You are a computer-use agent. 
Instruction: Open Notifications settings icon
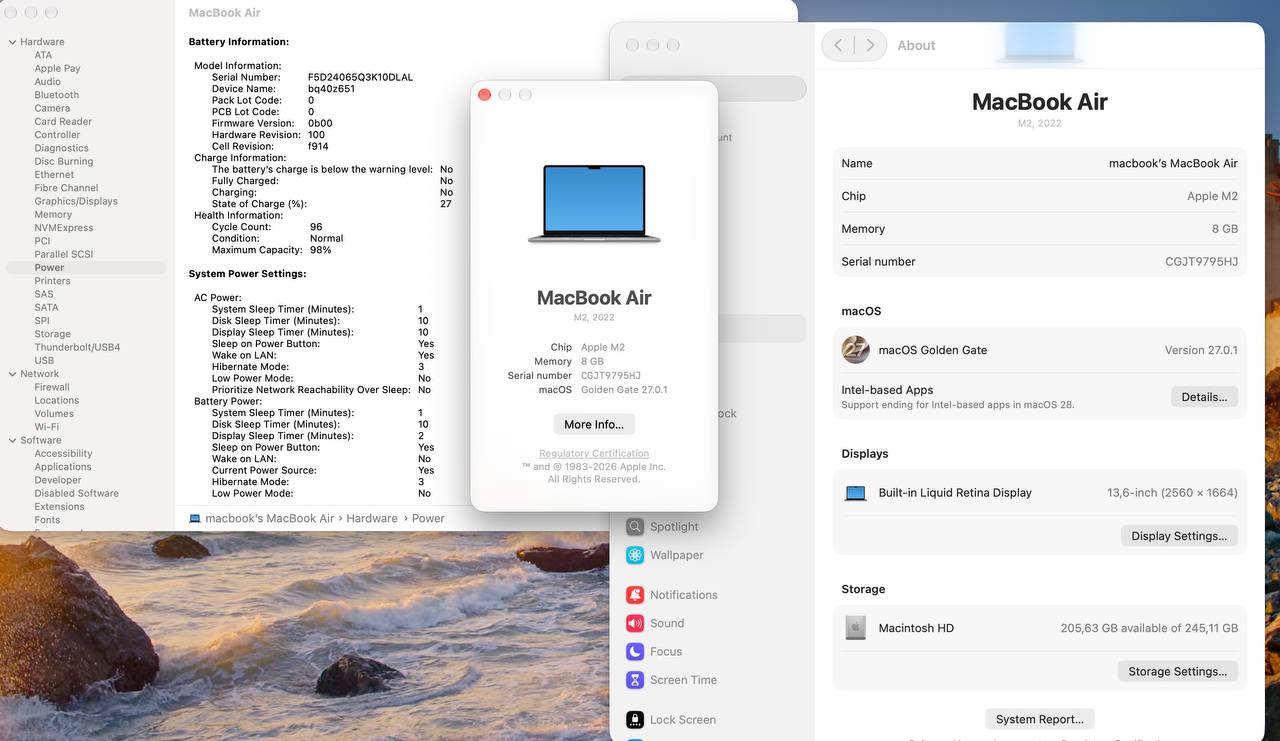635,595
